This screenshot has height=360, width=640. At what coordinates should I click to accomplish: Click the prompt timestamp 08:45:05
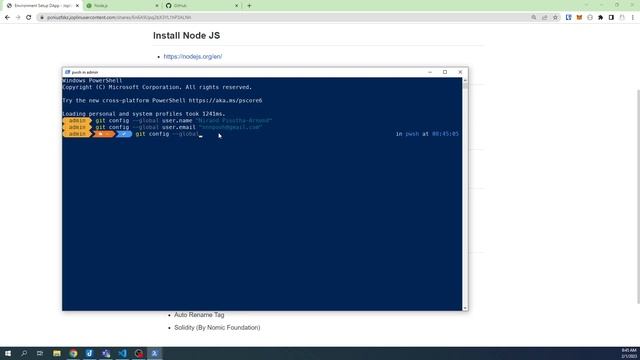click(445, 134)
